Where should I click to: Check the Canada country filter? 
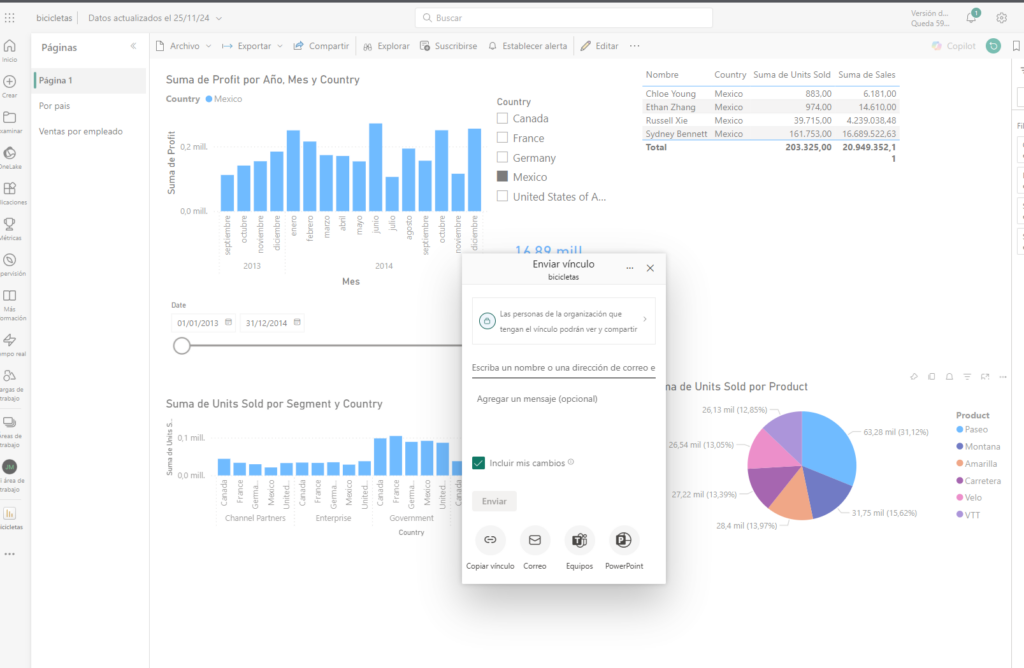pos(503,119)
